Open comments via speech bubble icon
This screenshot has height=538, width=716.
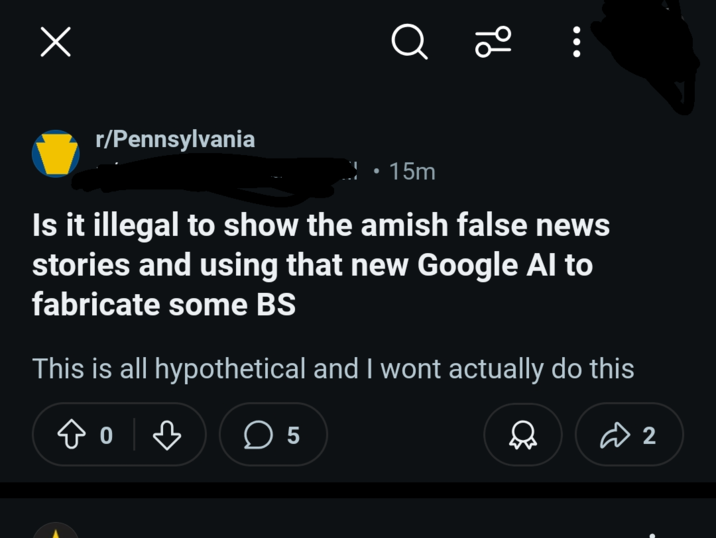pos(258,435)
